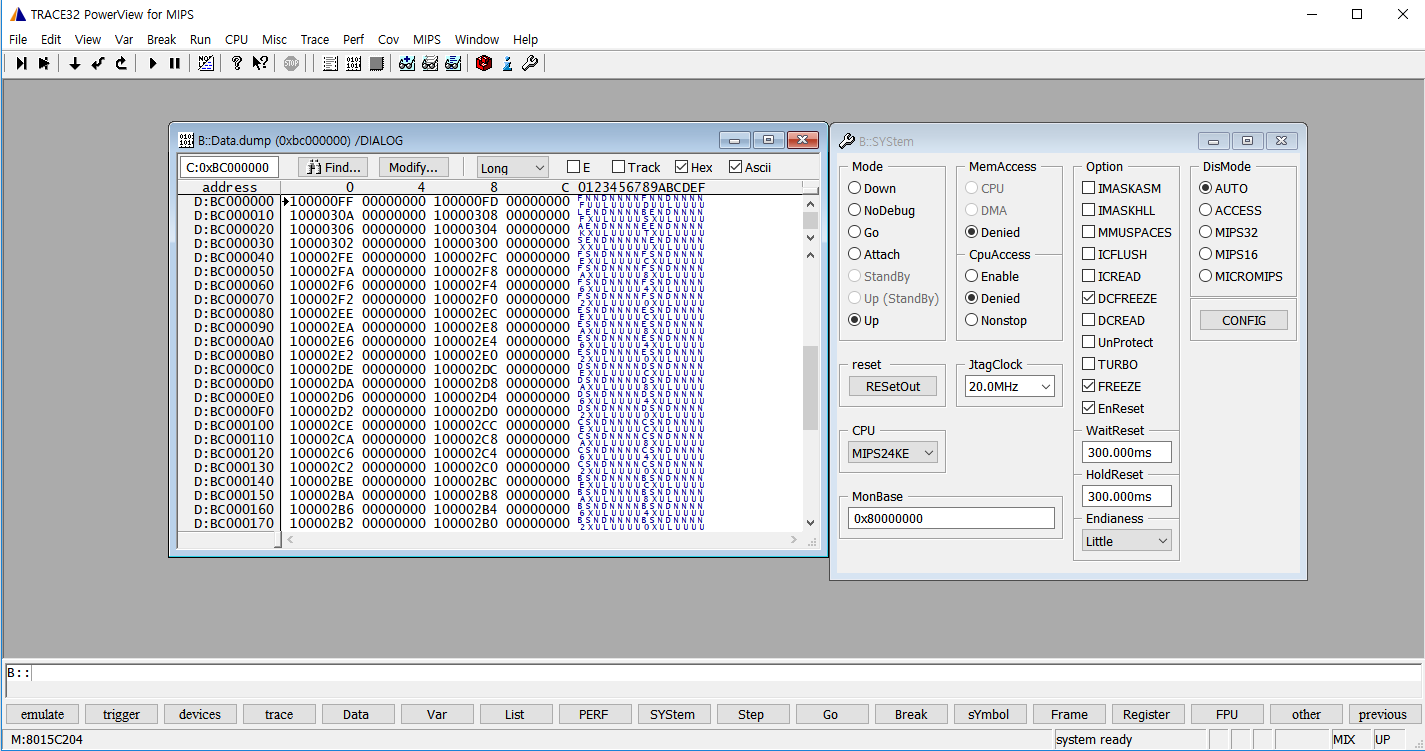Click the red cube icon in toolbar
This screenshot has height=751, width=1425.
click(484, 63)
